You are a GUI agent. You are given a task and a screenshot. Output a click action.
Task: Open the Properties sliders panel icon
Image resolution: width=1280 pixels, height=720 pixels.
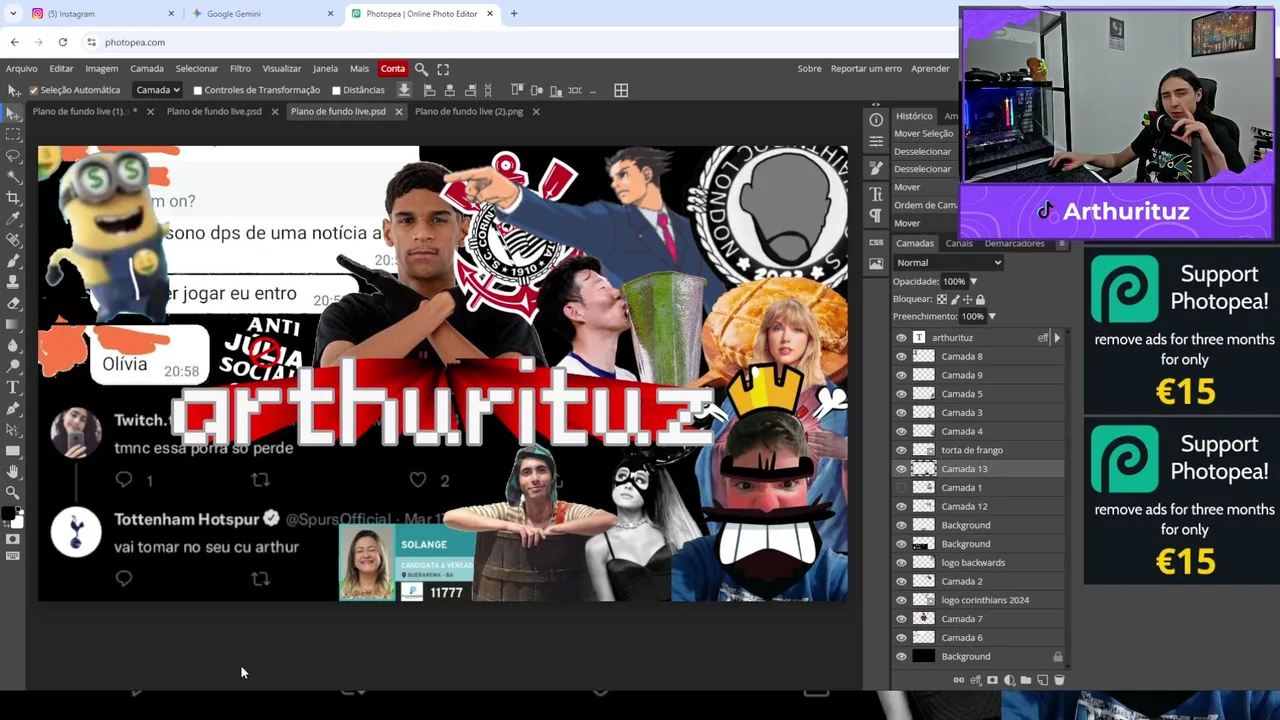pyautogui.click(x=876, y=142)
